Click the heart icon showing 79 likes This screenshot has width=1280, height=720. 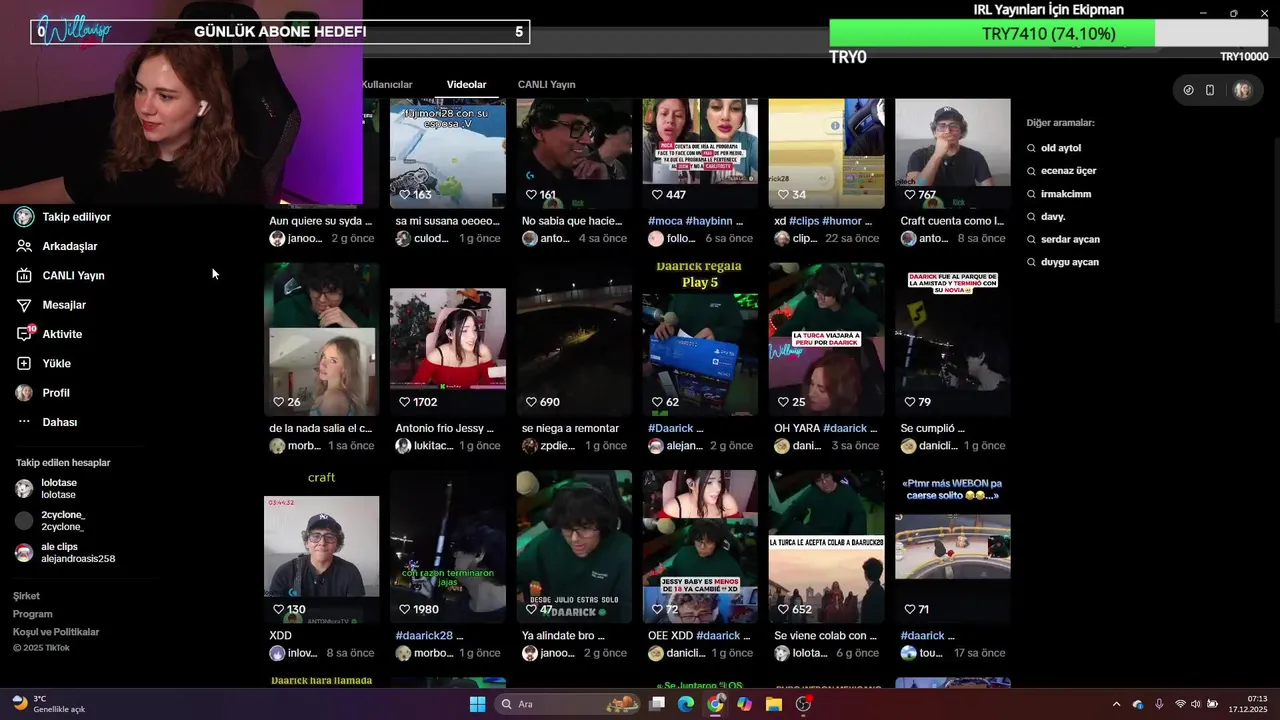[x=910, y=402]
